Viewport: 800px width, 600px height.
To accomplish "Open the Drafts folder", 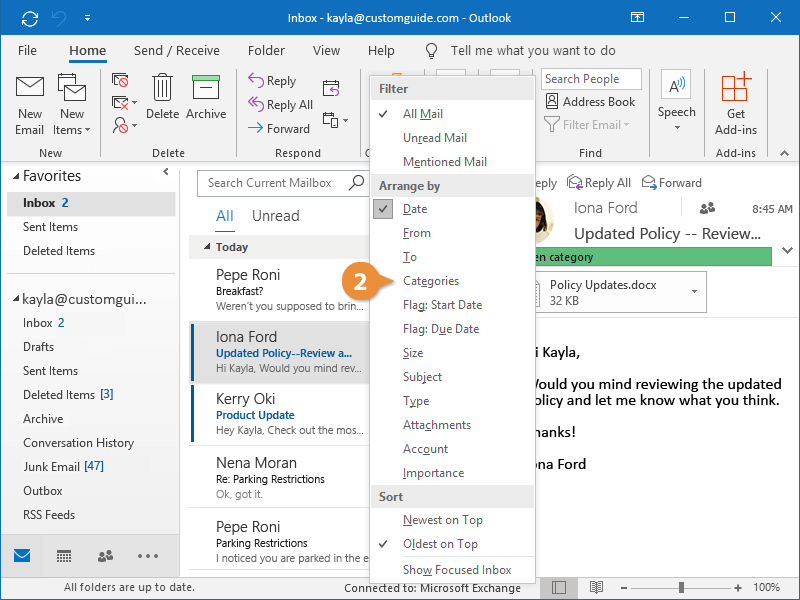I will tap(38, 346).
